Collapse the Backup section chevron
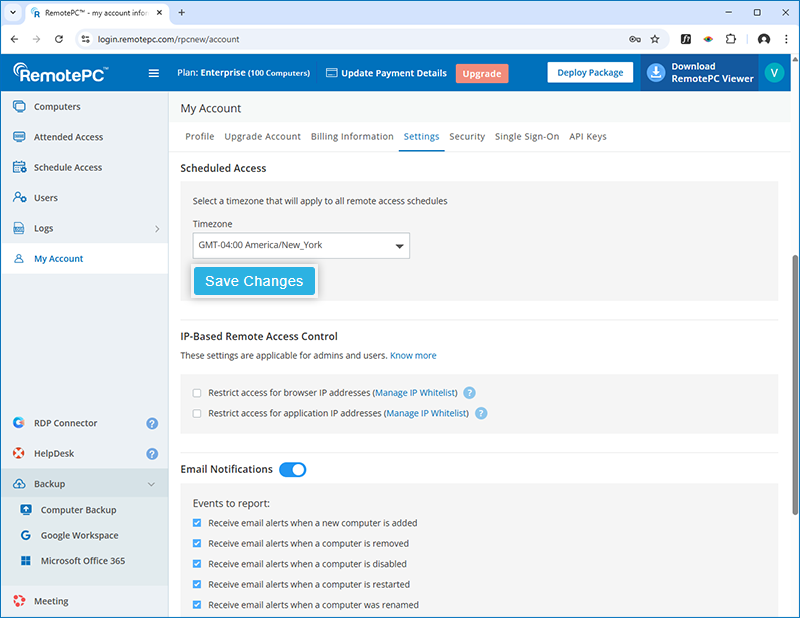The height and width of the screenshot is (618, 800). point(151,484)
